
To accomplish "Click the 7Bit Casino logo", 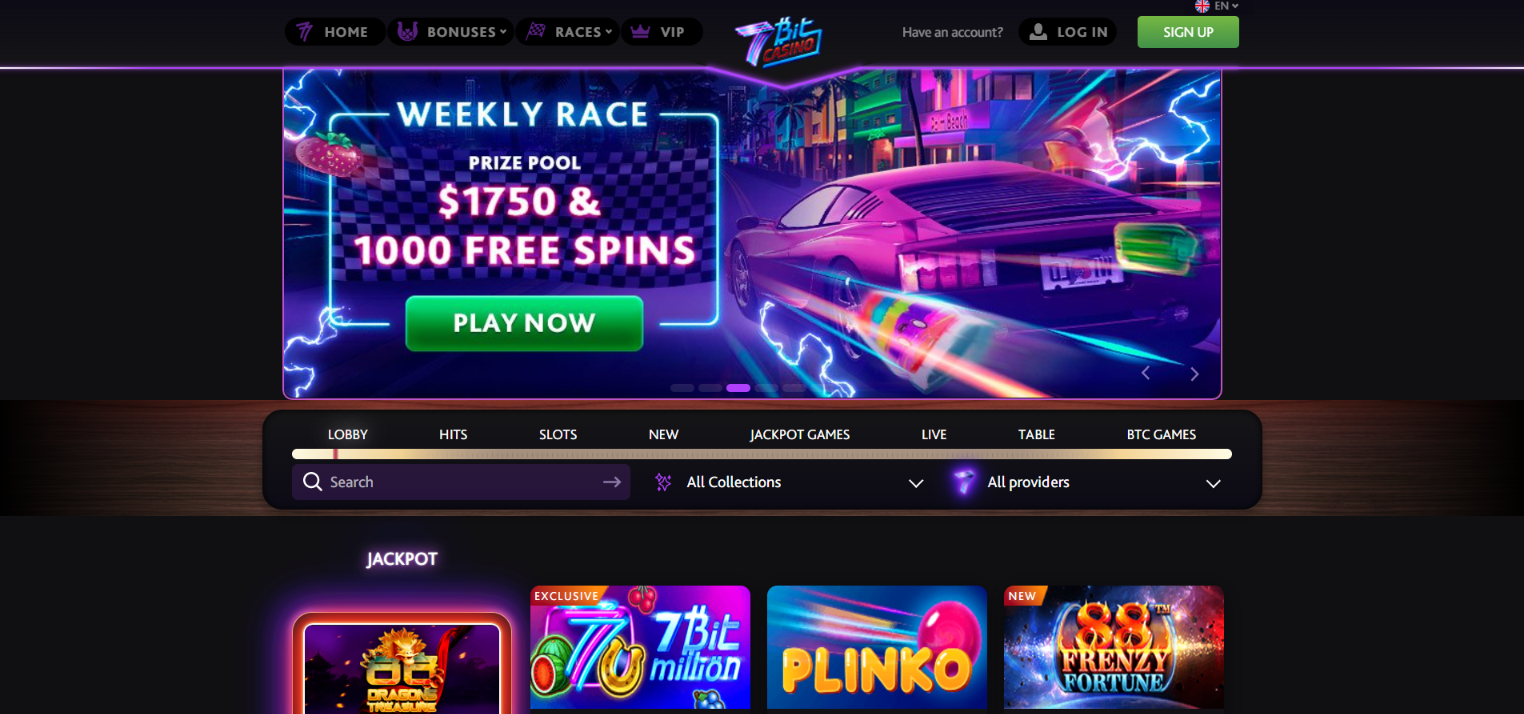I will (x=778, y=41).
